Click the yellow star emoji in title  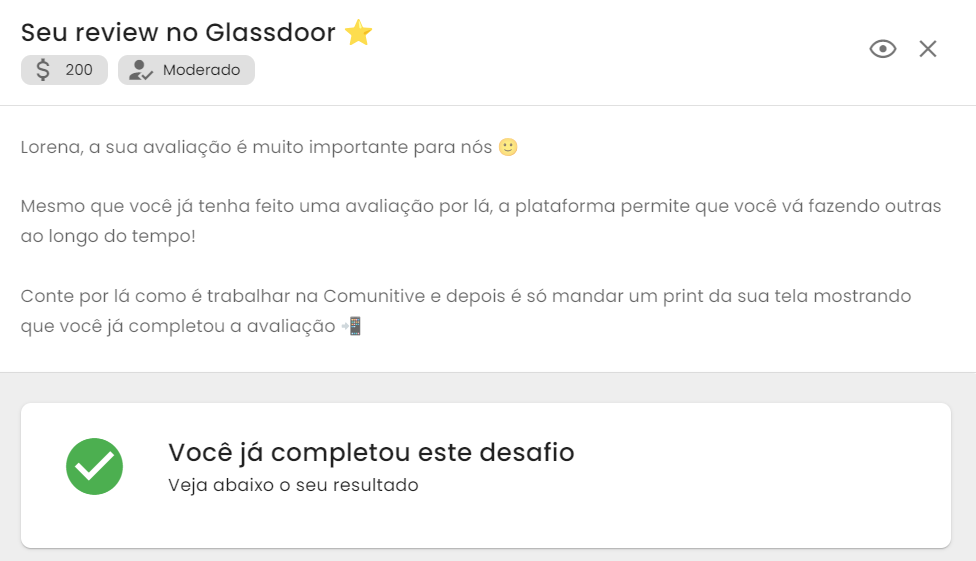[x=359, y=32]
